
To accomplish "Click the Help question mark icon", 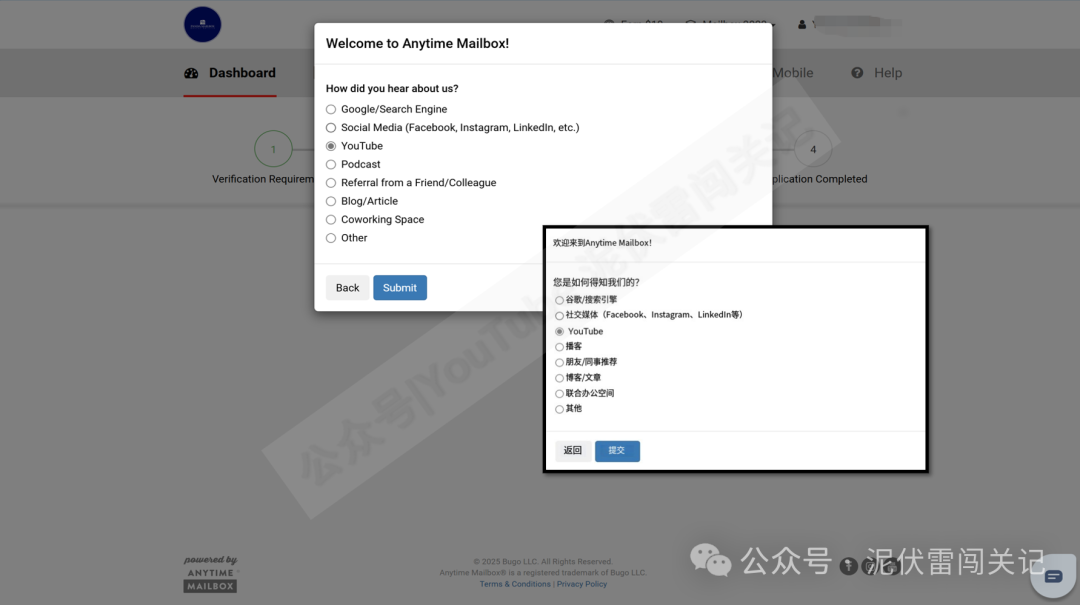I will click(x=857, y=73).
